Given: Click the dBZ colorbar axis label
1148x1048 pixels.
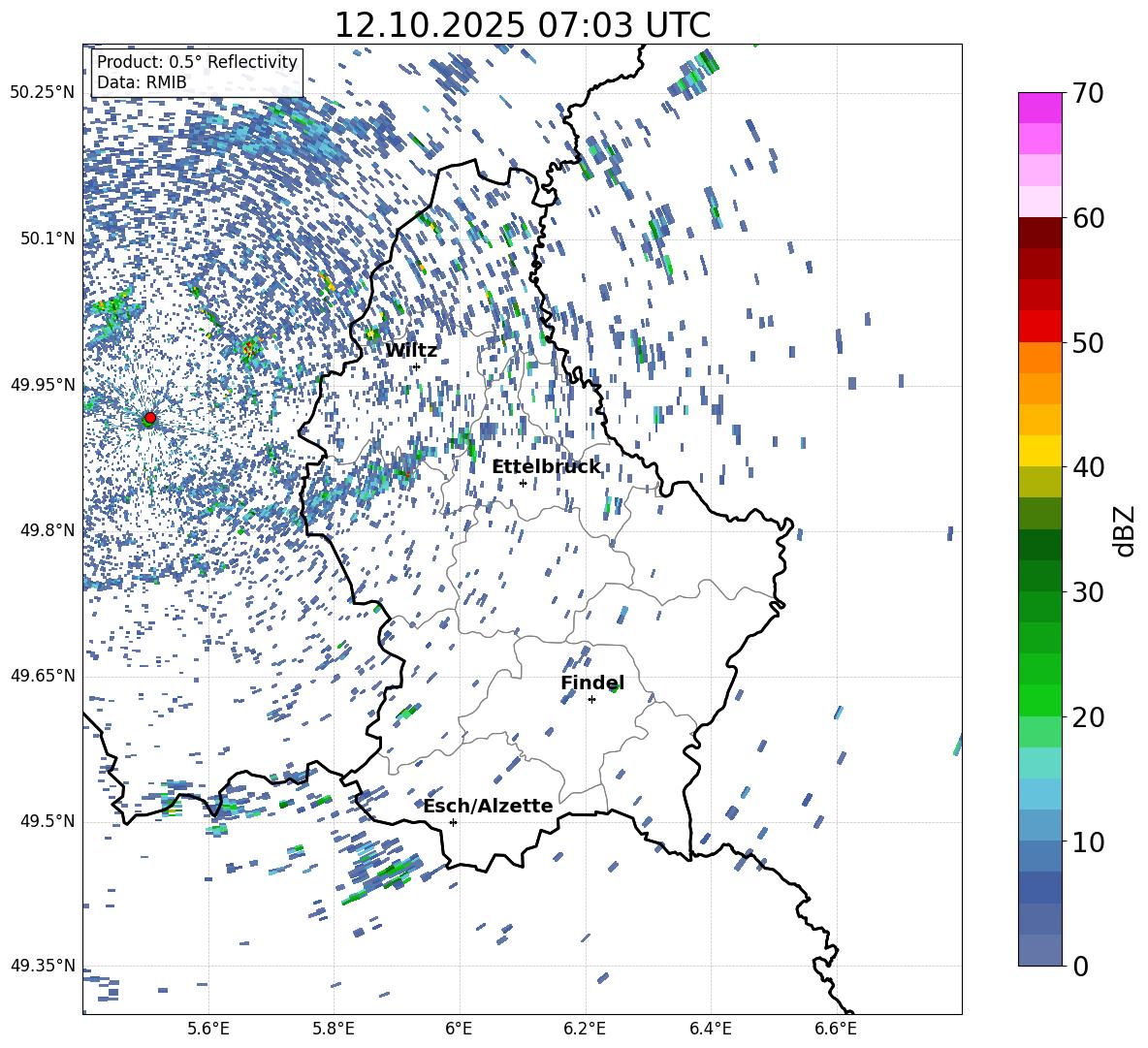Looking at the screenshot, I should tap(1127, 530).
